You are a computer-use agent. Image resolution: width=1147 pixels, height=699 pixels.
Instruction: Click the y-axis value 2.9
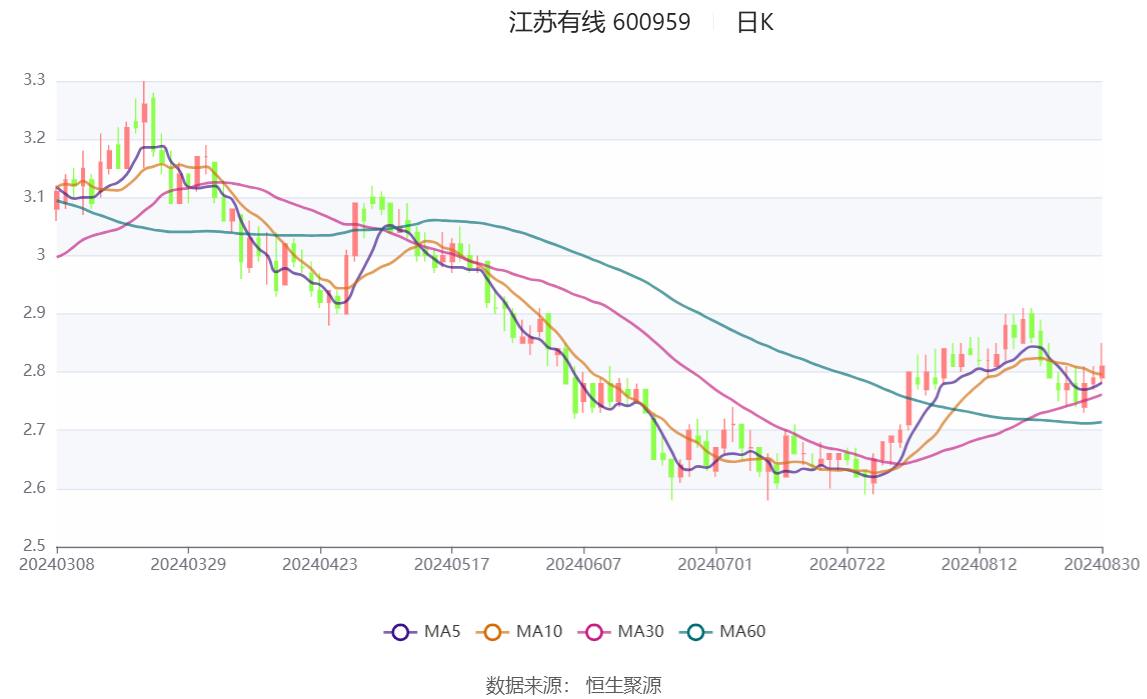click(34, 313)
